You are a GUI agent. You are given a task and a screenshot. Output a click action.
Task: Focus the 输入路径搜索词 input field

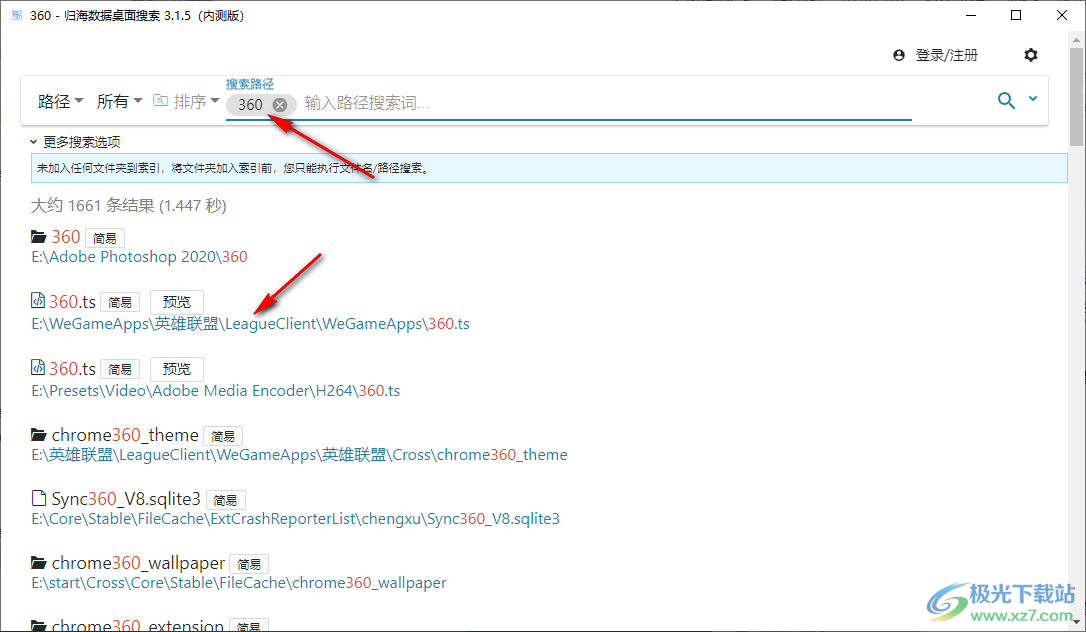[x=607, y=103]
